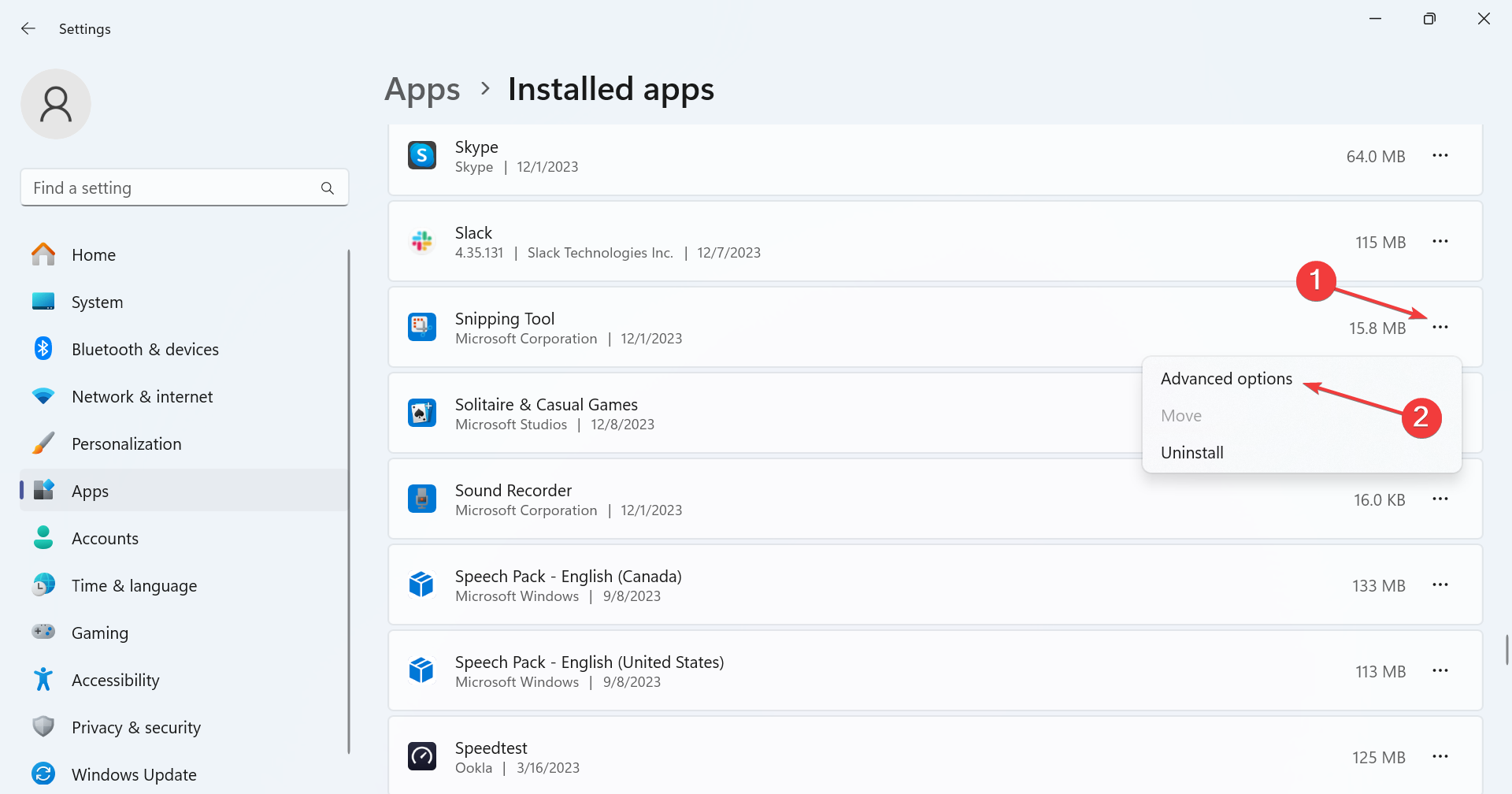This screenshot has width=1512, height=794.
Task: Select the Skype app name
Action: (x=476, y=147)
